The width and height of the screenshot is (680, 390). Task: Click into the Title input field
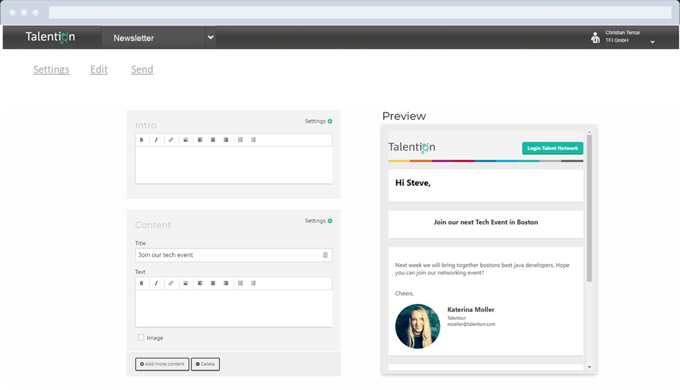(x=234, y=255)
